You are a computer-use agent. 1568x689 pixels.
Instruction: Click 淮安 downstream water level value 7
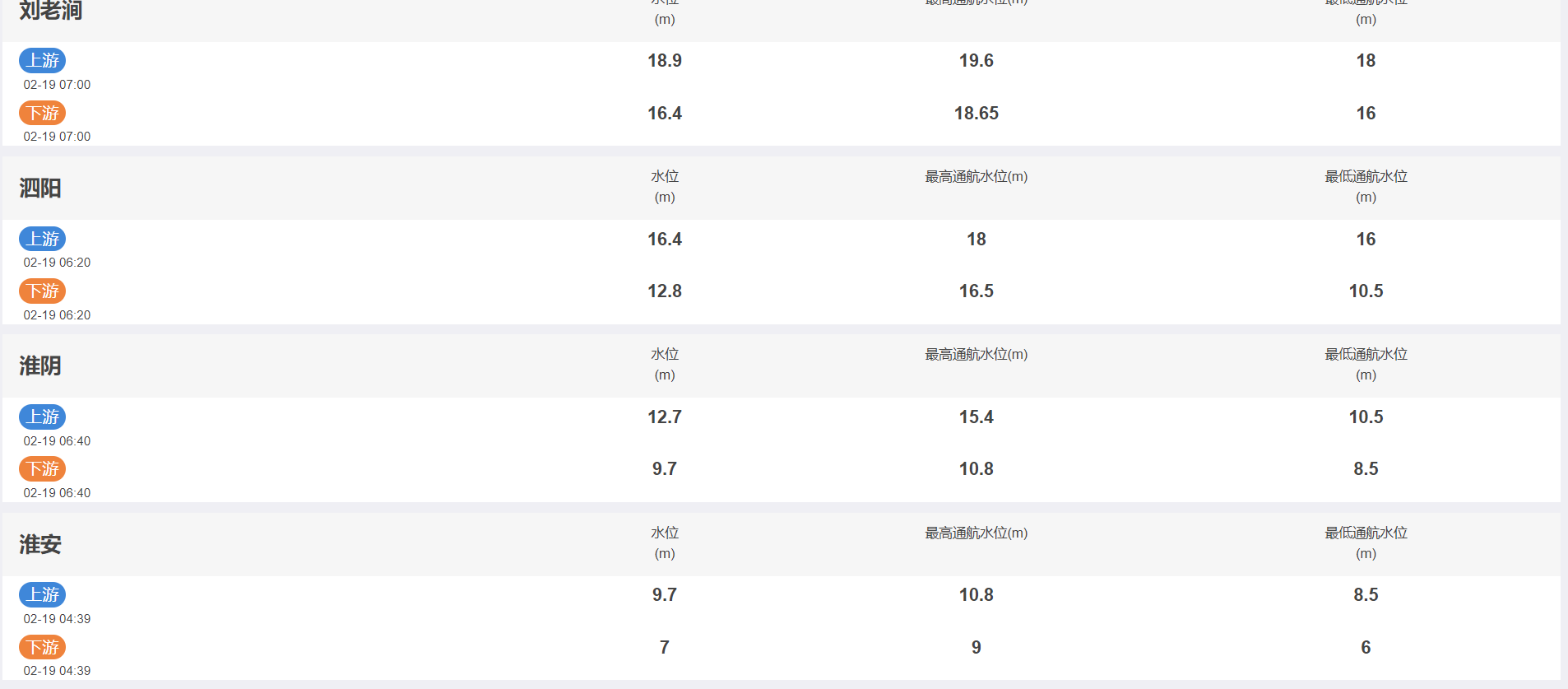click(x=665, y=647)
